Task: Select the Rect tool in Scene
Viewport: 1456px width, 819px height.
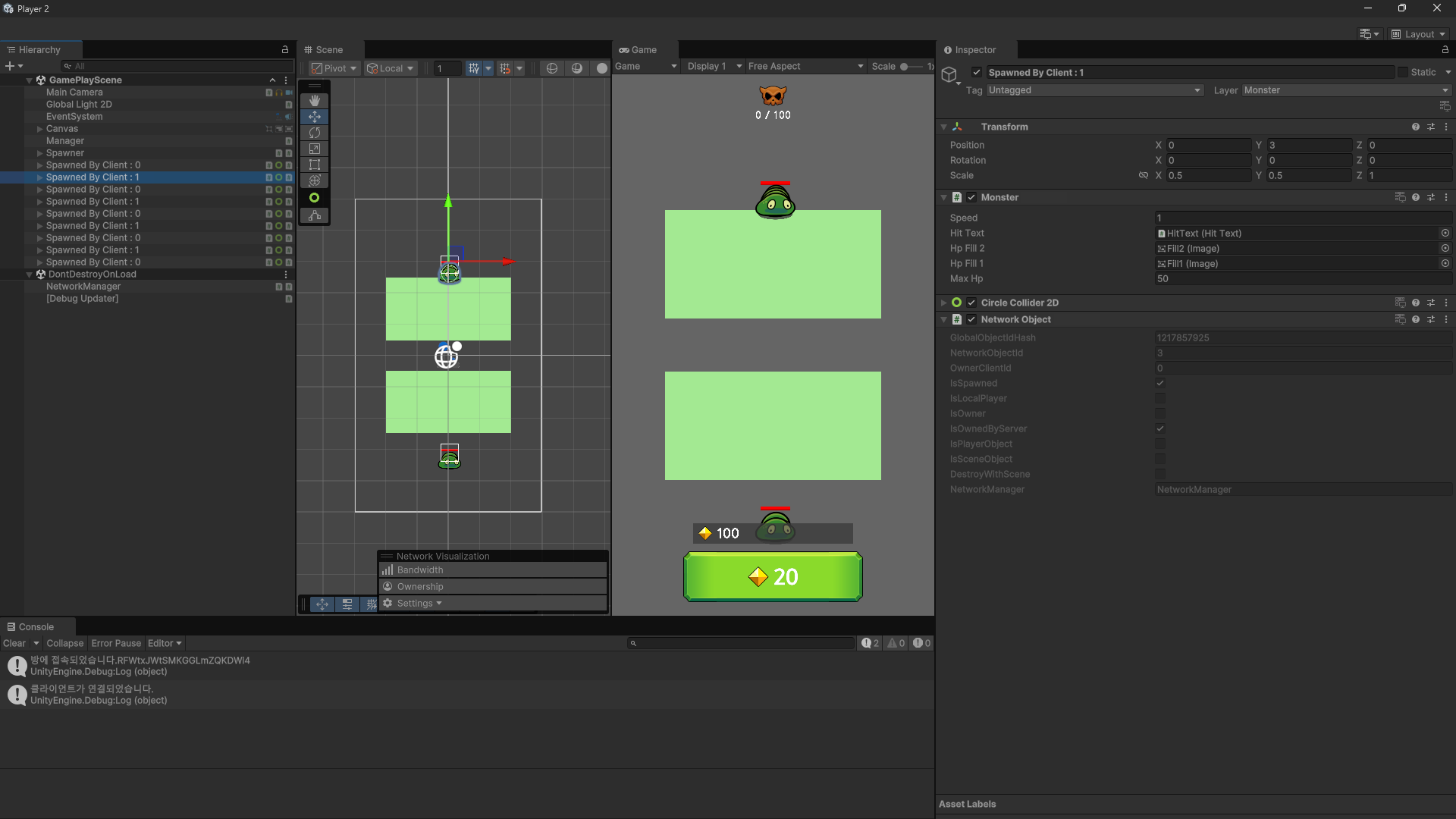Action: (x=315, y=165)
